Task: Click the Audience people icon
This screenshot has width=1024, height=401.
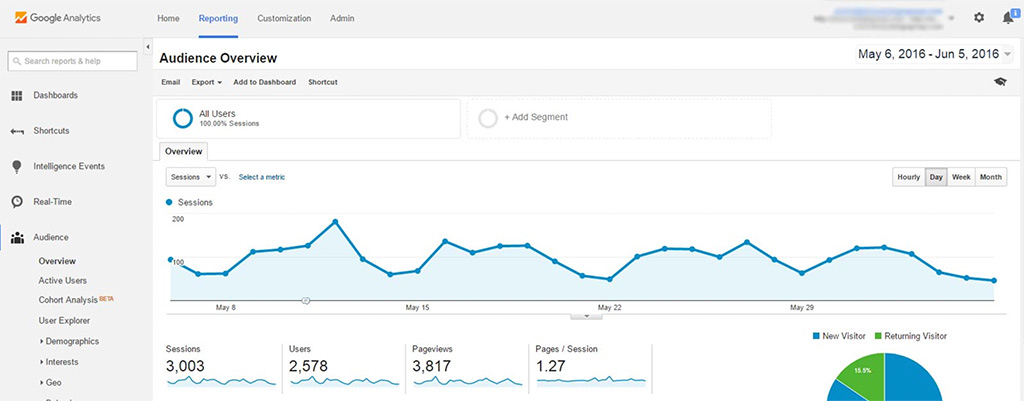Action: (x=17, y=238)
